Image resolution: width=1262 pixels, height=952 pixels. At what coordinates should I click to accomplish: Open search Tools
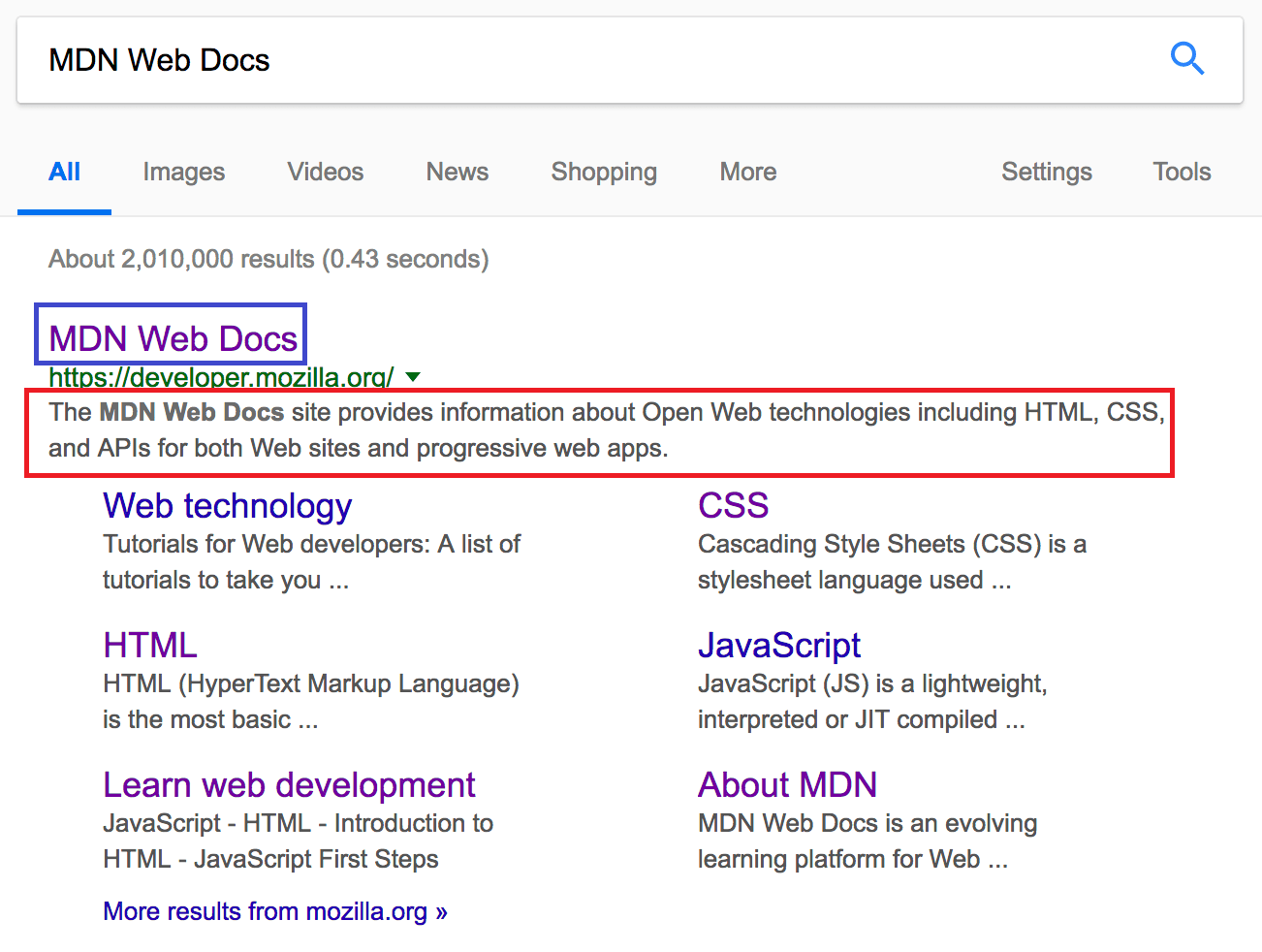(1182, 172)
